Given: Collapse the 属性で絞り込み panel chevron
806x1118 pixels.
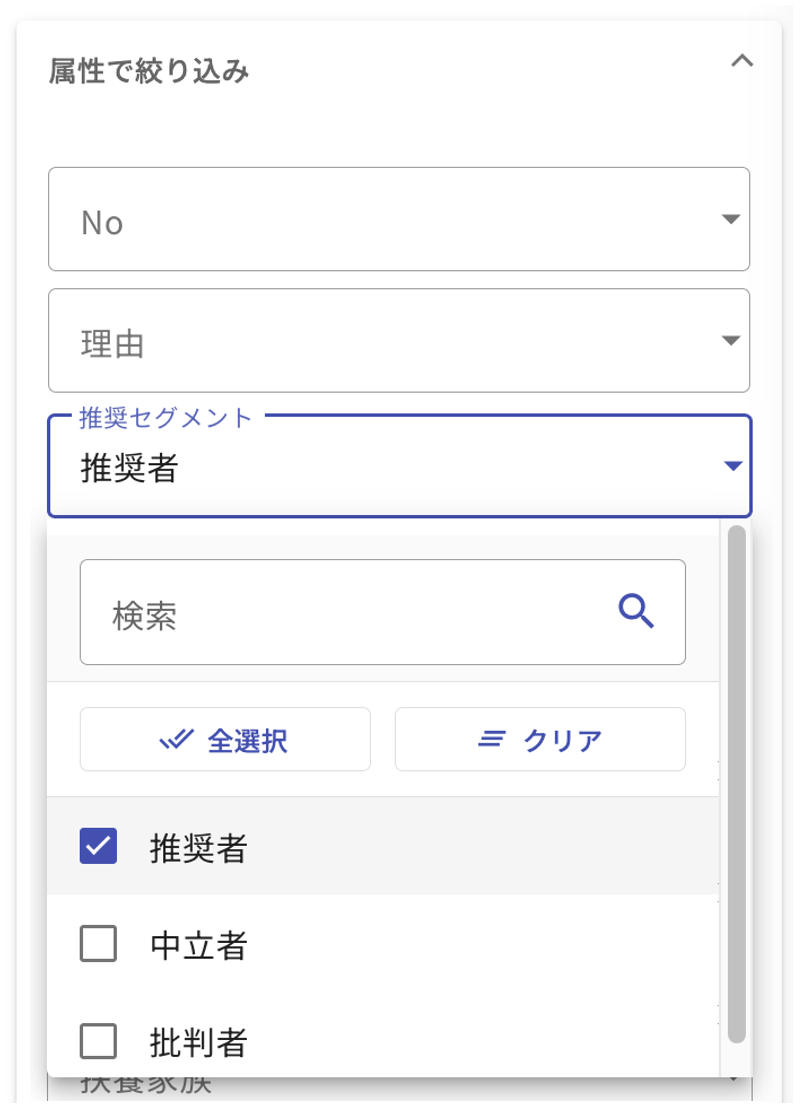Looking at the screenshot, I should (x=741, y=61).
